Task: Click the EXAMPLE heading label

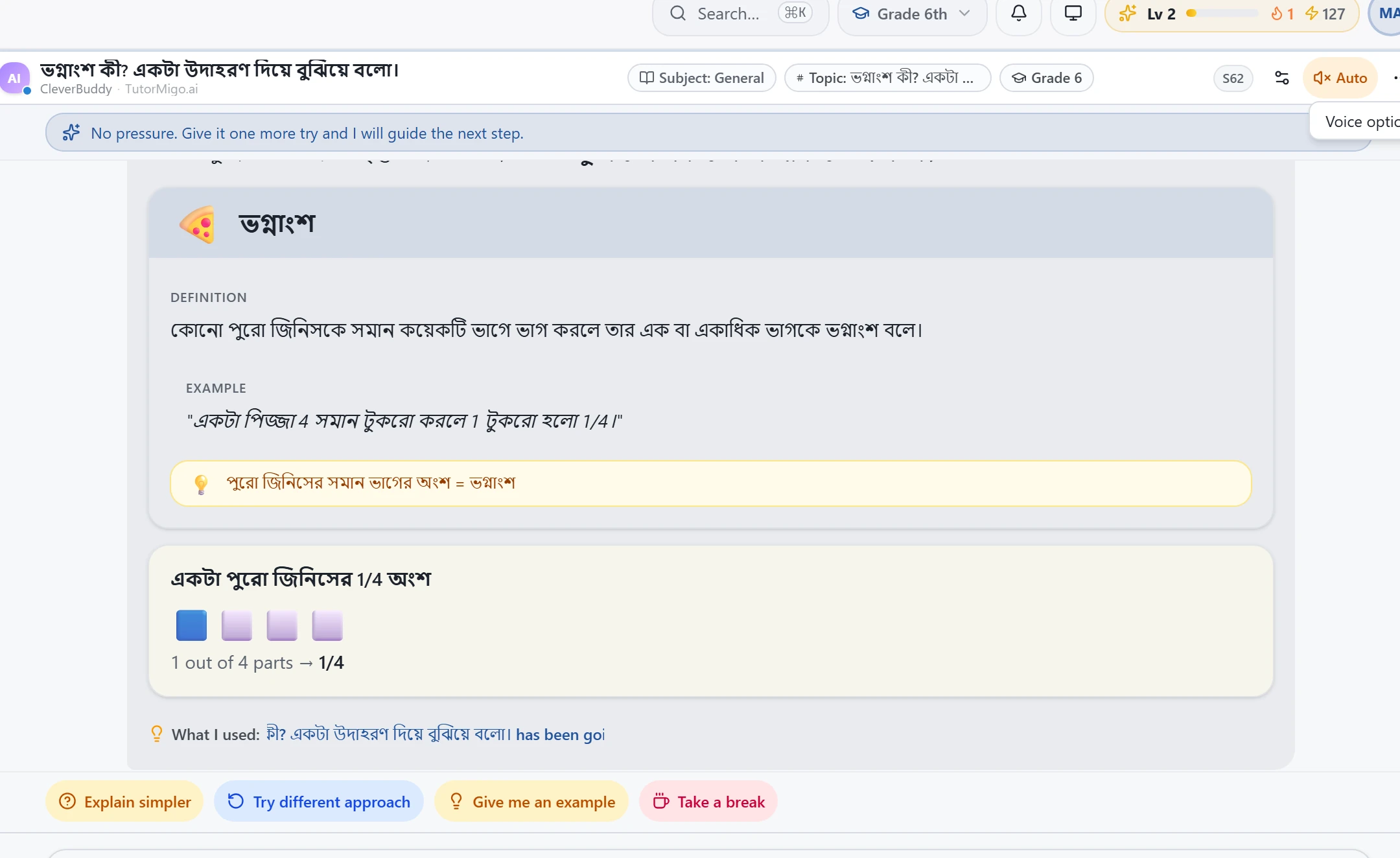Action: pyautogui.click(x=216, y=388)
